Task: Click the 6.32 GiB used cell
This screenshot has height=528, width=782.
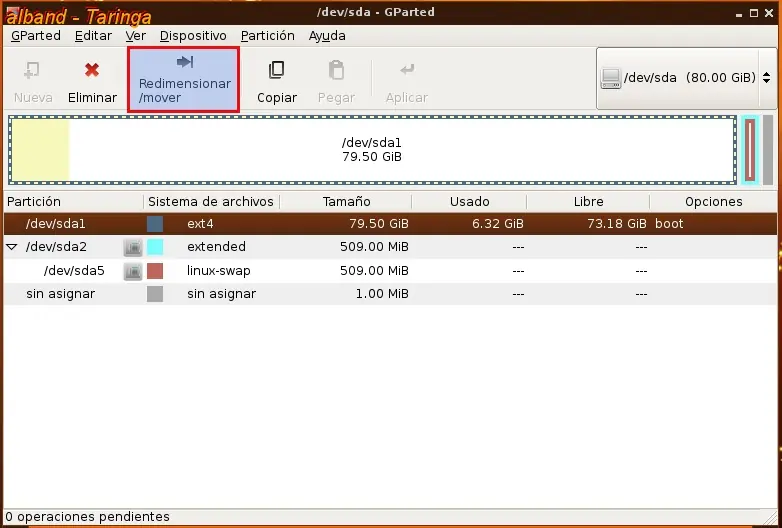Action: [498, 224]
